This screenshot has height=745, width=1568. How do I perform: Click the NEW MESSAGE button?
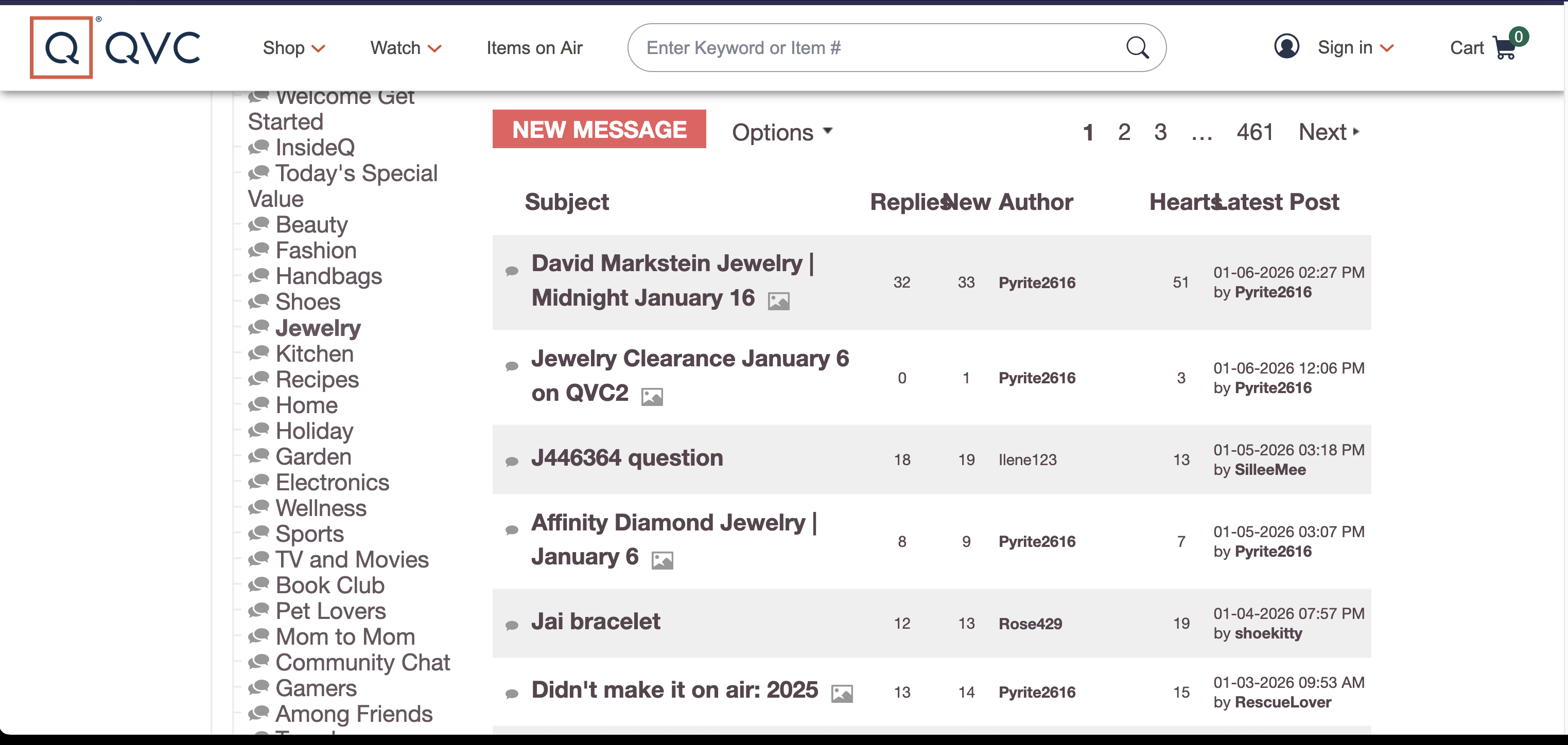(599, 129)
